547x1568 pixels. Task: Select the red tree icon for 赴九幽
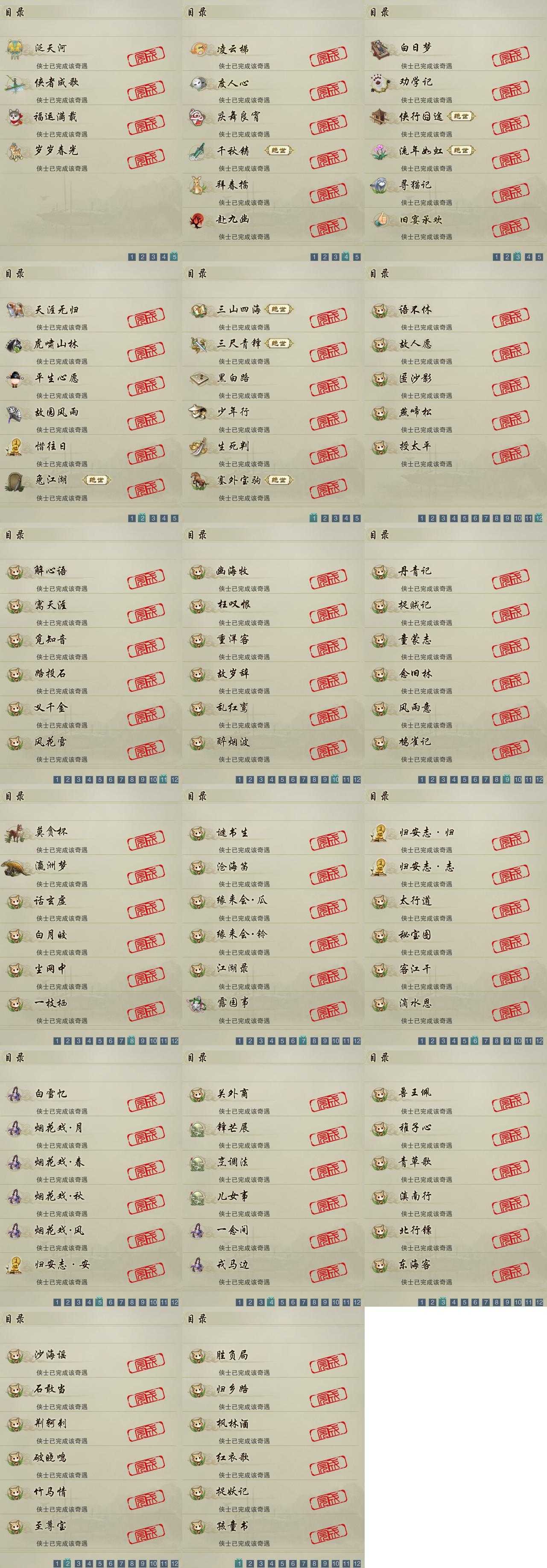click(x=198, y=219)
